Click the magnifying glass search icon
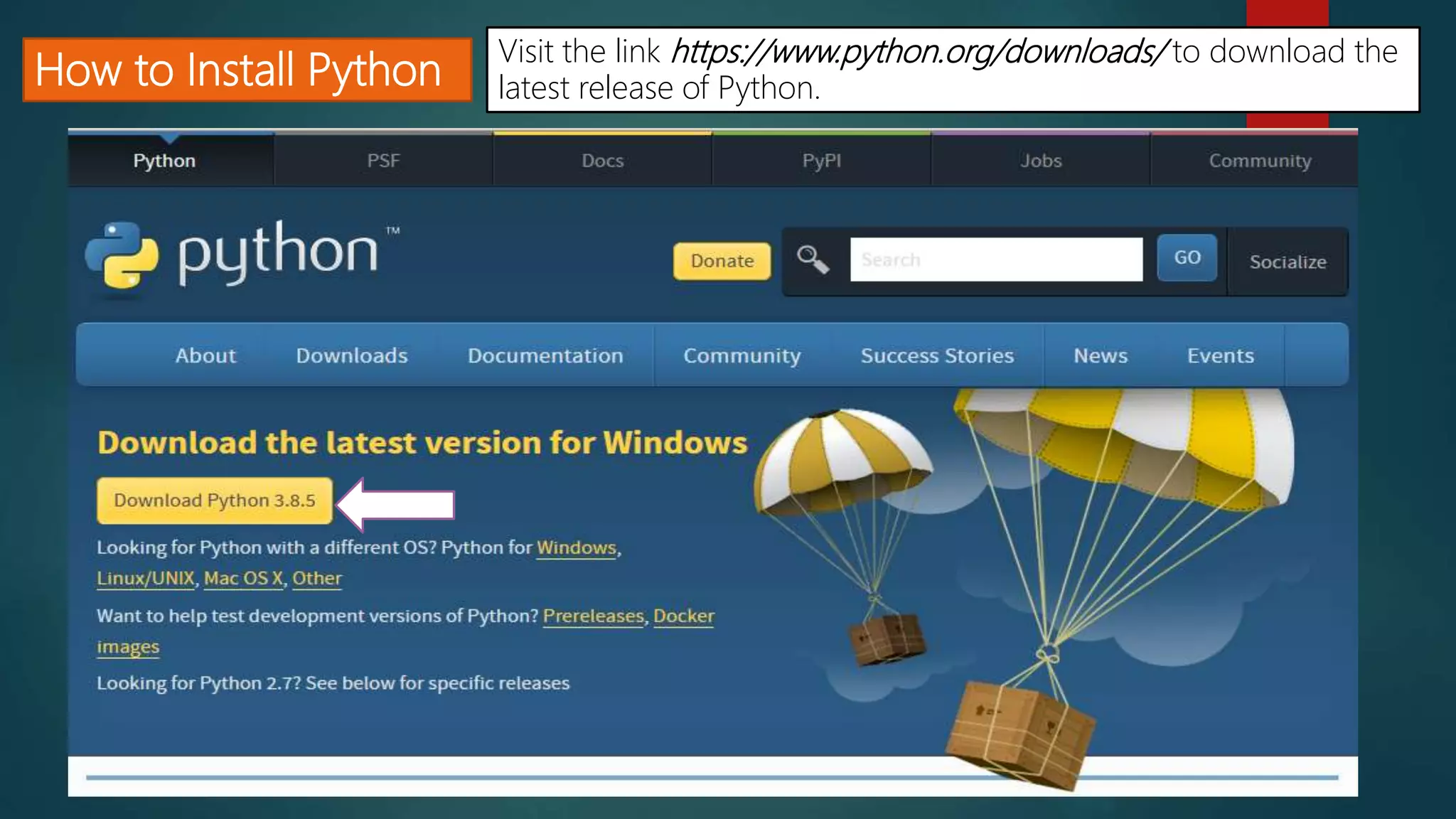 click(x=813, y=259)
